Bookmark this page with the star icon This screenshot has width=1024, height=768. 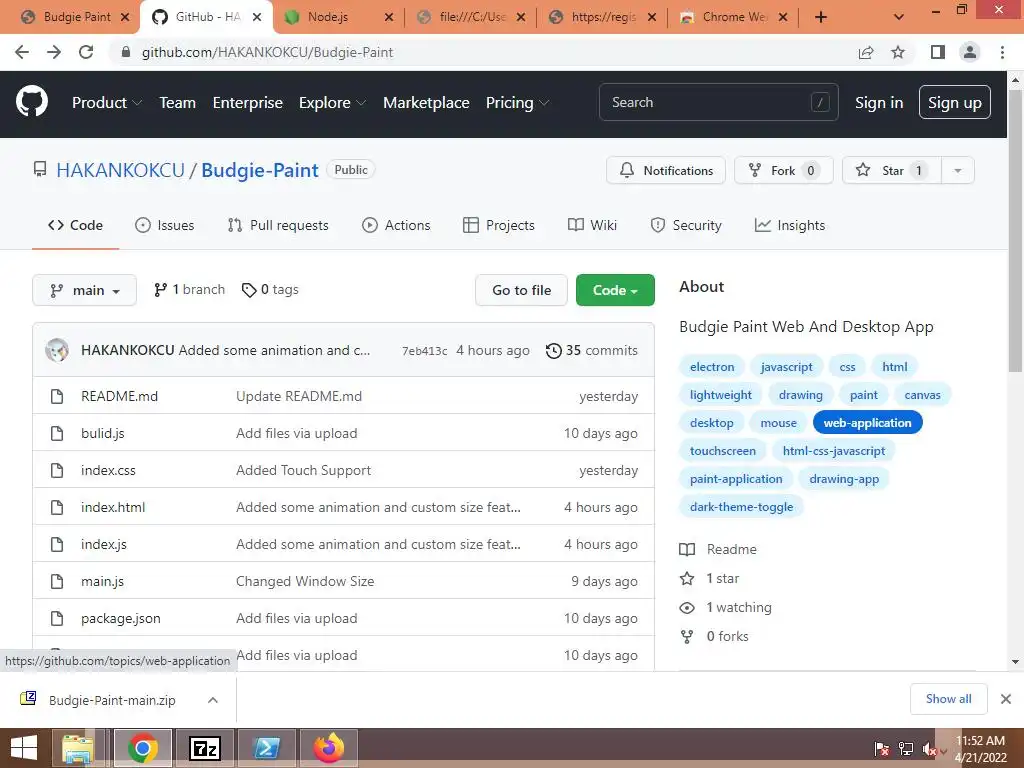(898, 52)
